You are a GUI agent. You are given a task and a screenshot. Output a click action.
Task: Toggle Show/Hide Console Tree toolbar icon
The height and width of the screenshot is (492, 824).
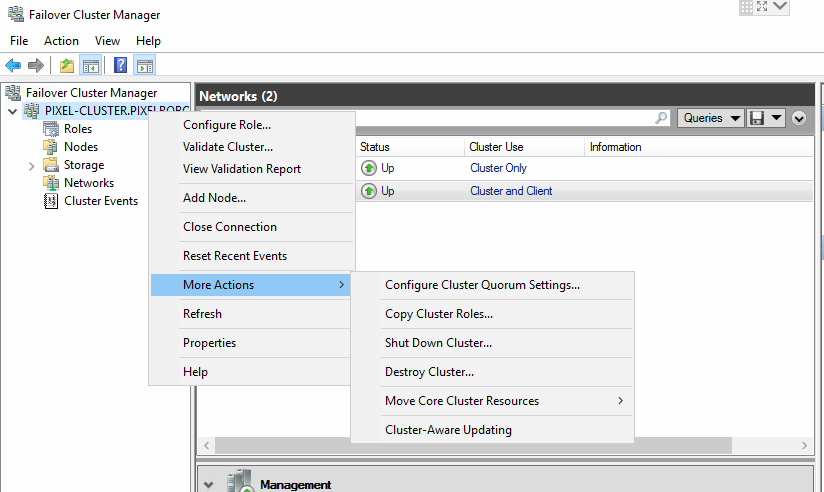(x=90, y=66)
